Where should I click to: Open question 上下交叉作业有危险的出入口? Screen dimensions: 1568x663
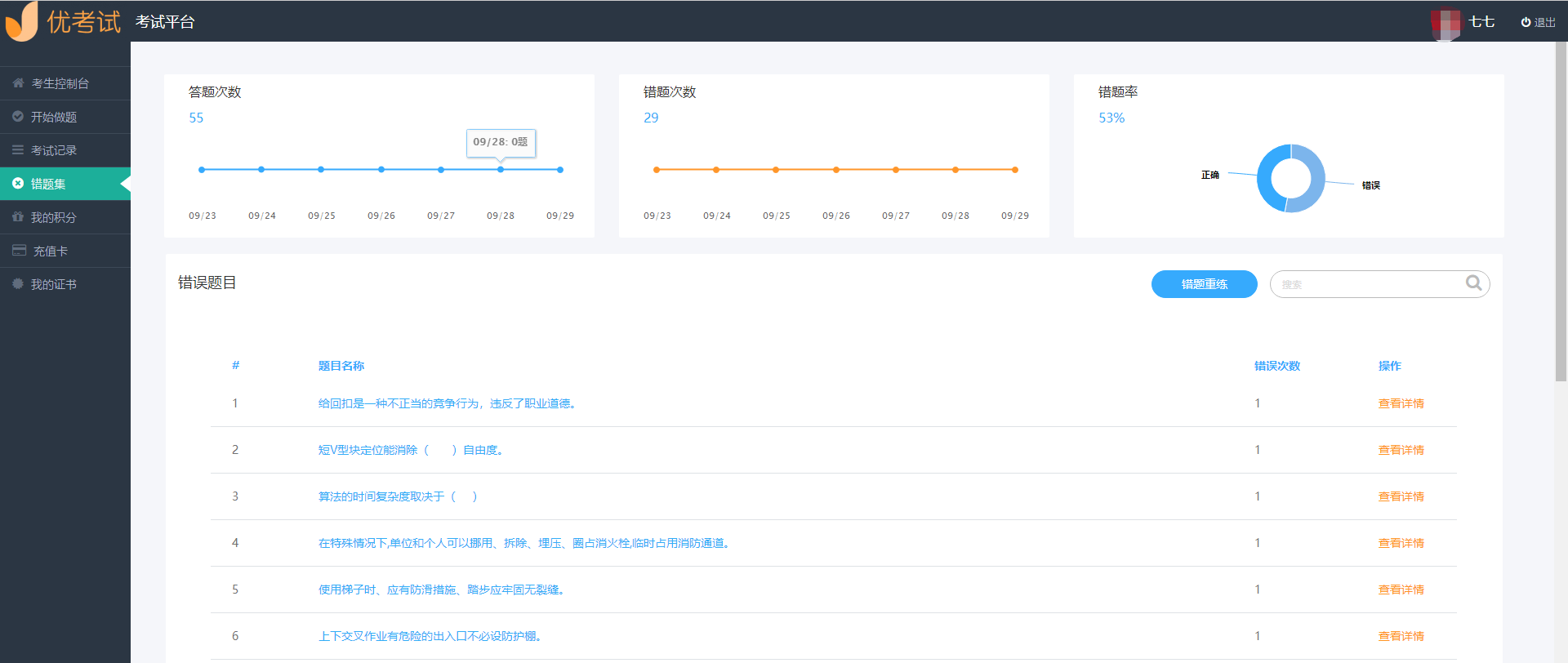[431, 636]
